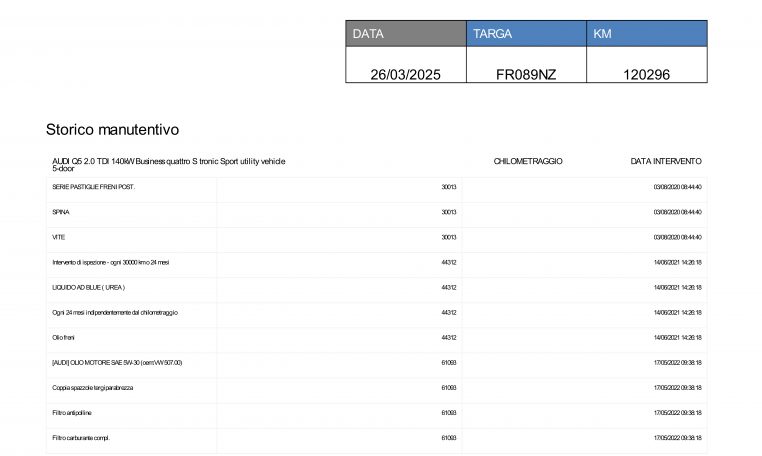The image size is (762, 456).
Task: Click the CHILOMETRAGGIO column header
Action: [528, 161]
